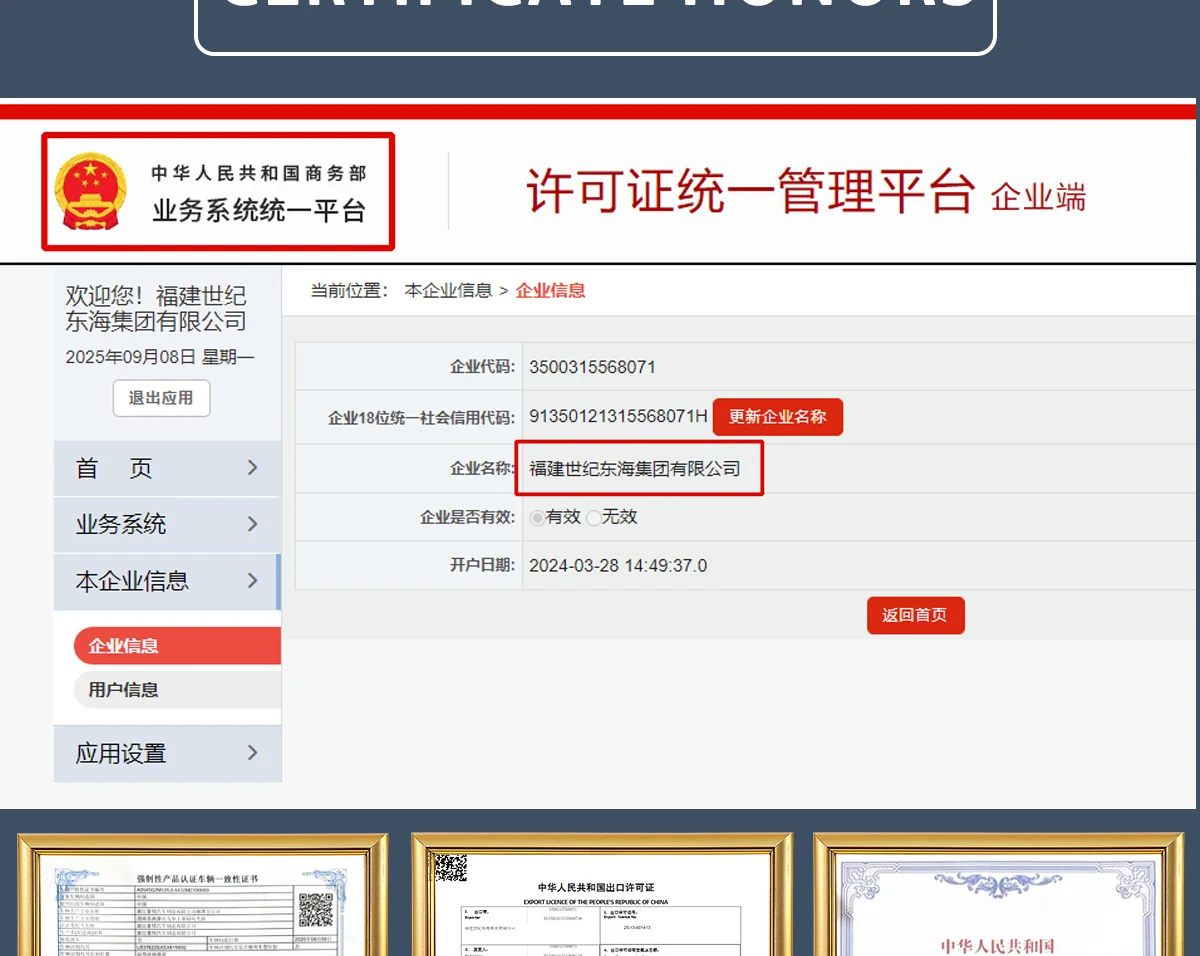Open export licence certificate thumbnail
Screen dimensions: 1200x956
click(x=602, y=894)
